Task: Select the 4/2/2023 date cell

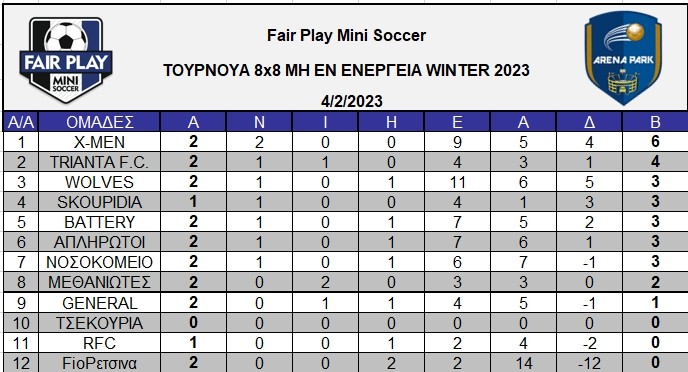Action: 351,101
